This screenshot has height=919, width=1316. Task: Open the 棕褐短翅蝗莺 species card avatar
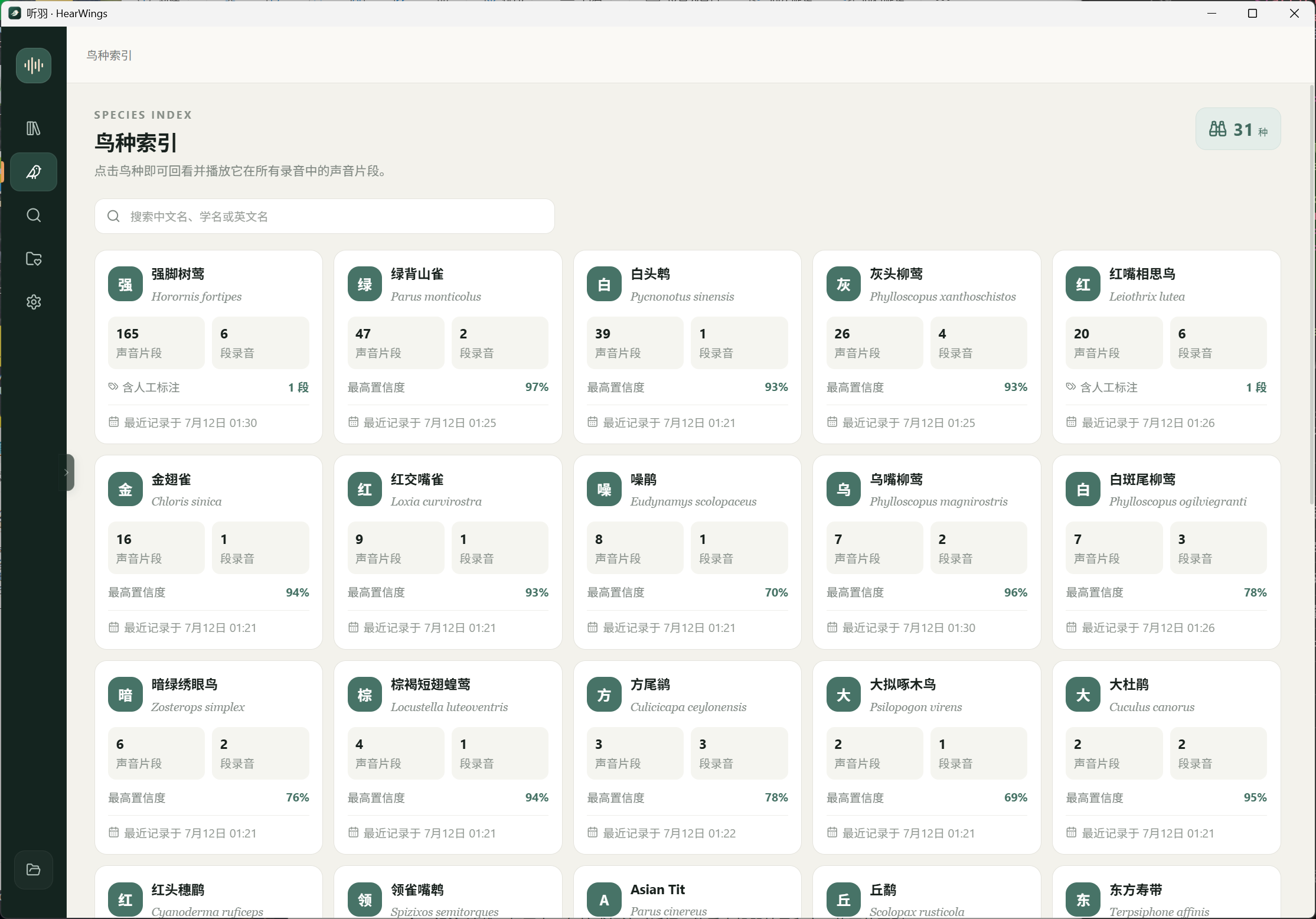click(365, 695)
